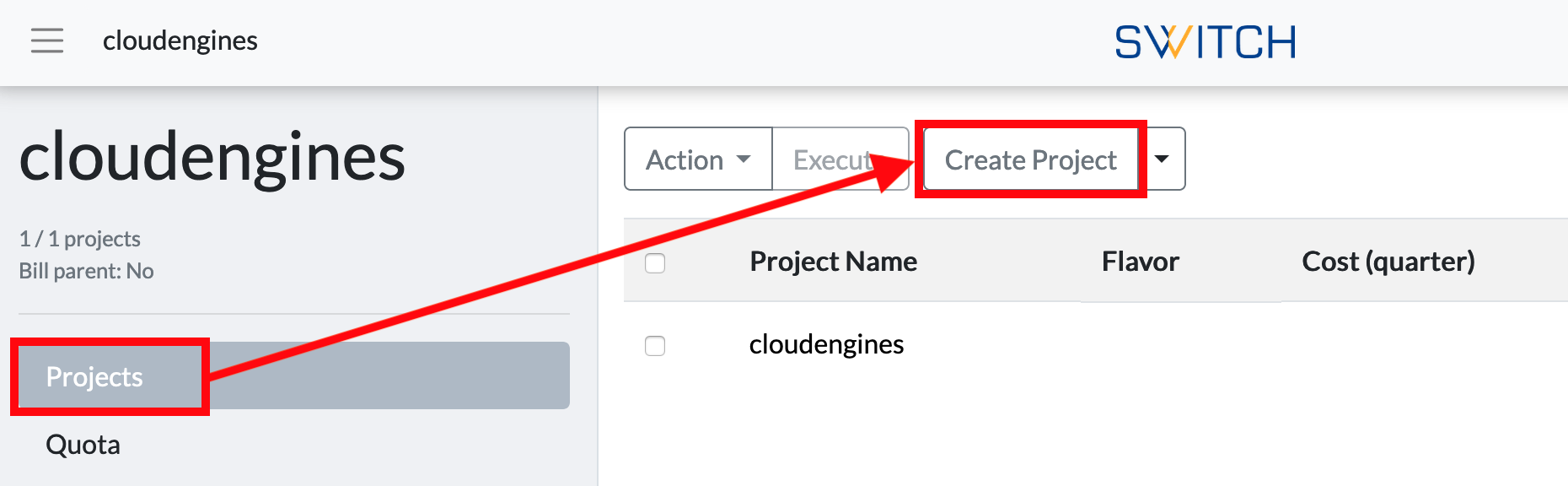Open the cloudengines project entry
This screenshot has height=486, width=1568.
pos(826,344)
